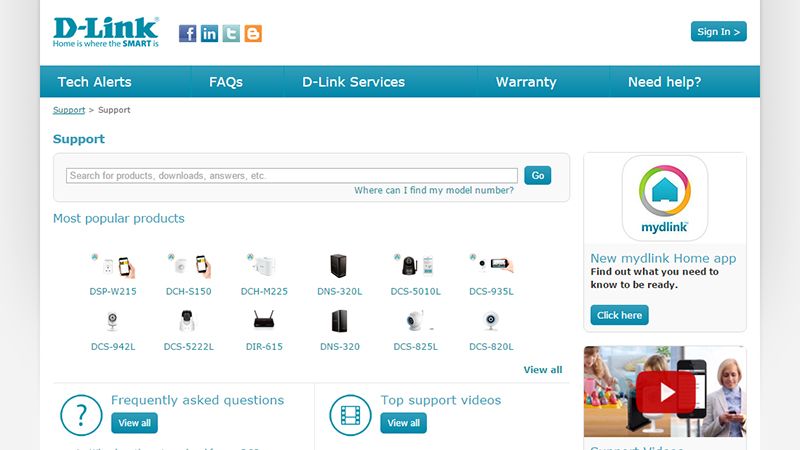The image size is (800, 450).
Task: View all frequently asked questions
Action: (134, 423)
